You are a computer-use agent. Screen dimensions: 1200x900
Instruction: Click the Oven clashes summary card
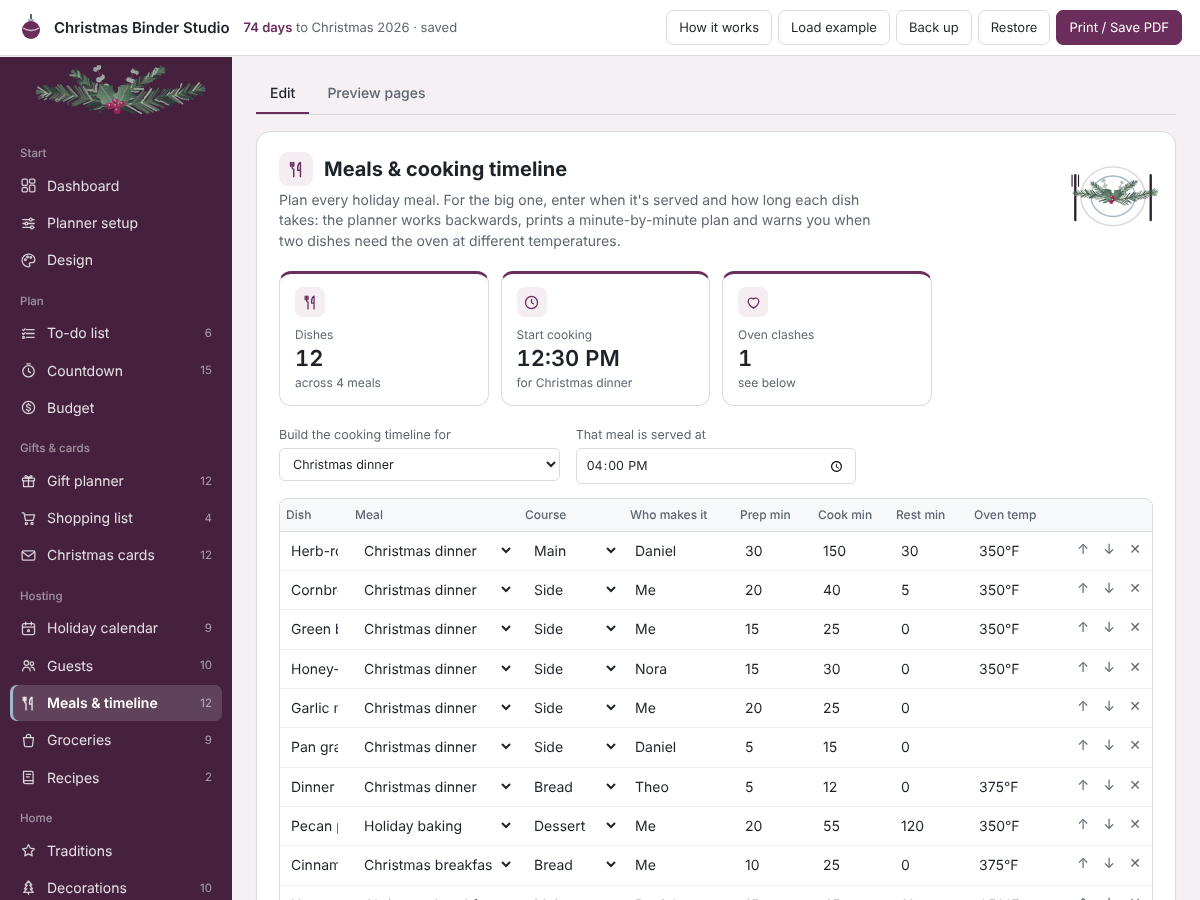[827, 338]
